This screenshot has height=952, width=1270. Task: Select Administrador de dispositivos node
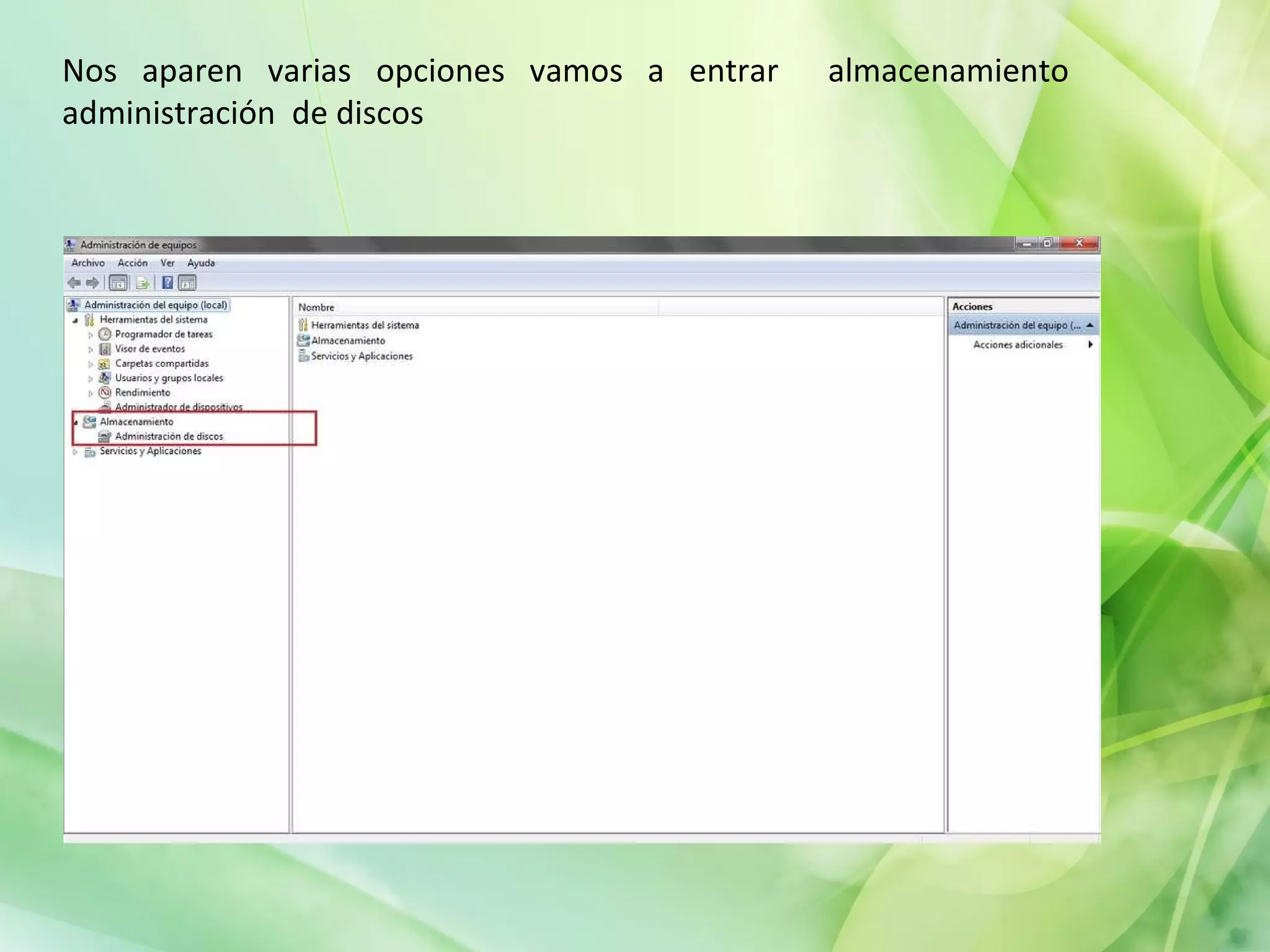pyautogui.click(x=179, y=407)
